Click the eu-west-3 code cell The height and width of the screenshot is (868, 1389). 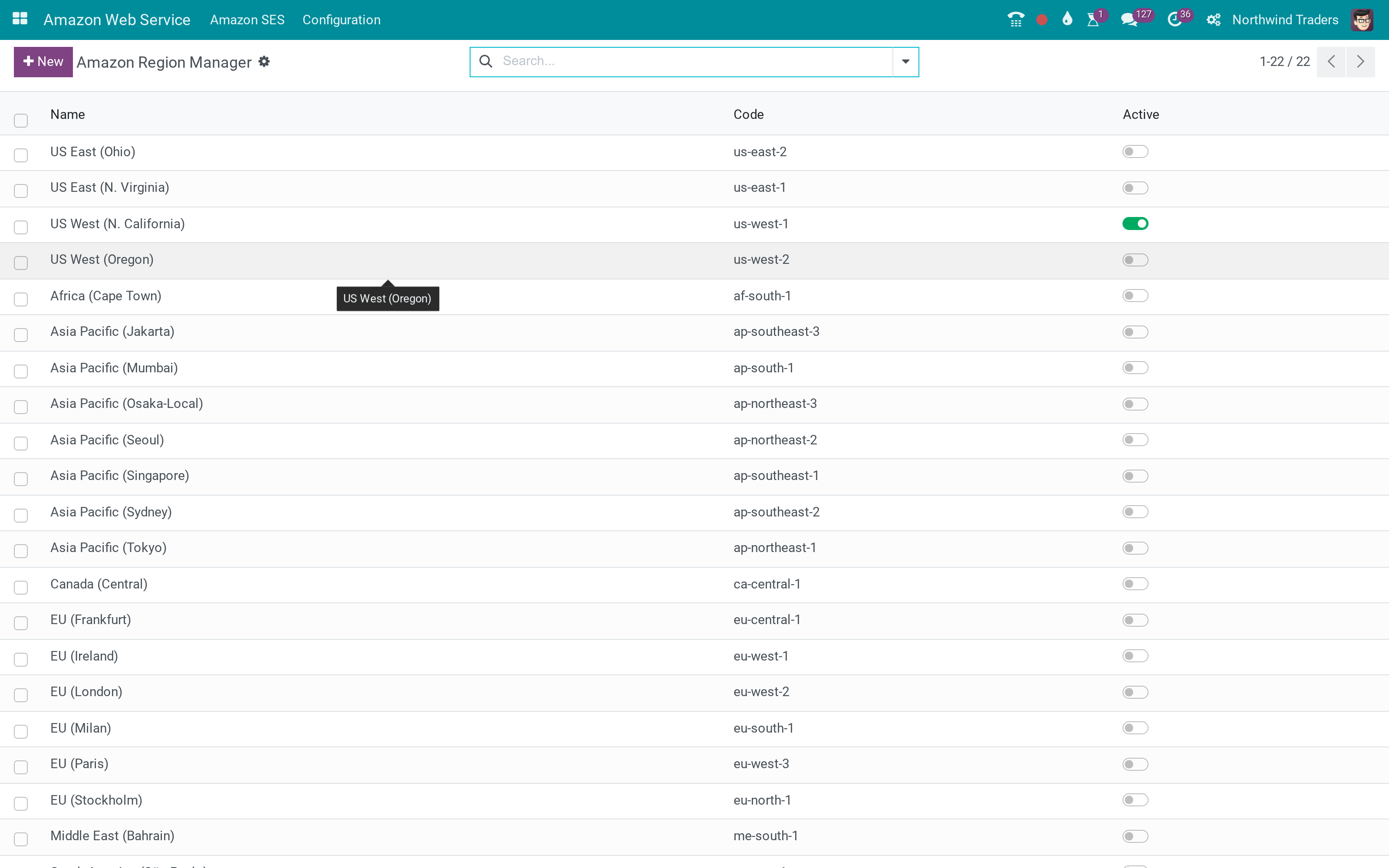(761, 763)
